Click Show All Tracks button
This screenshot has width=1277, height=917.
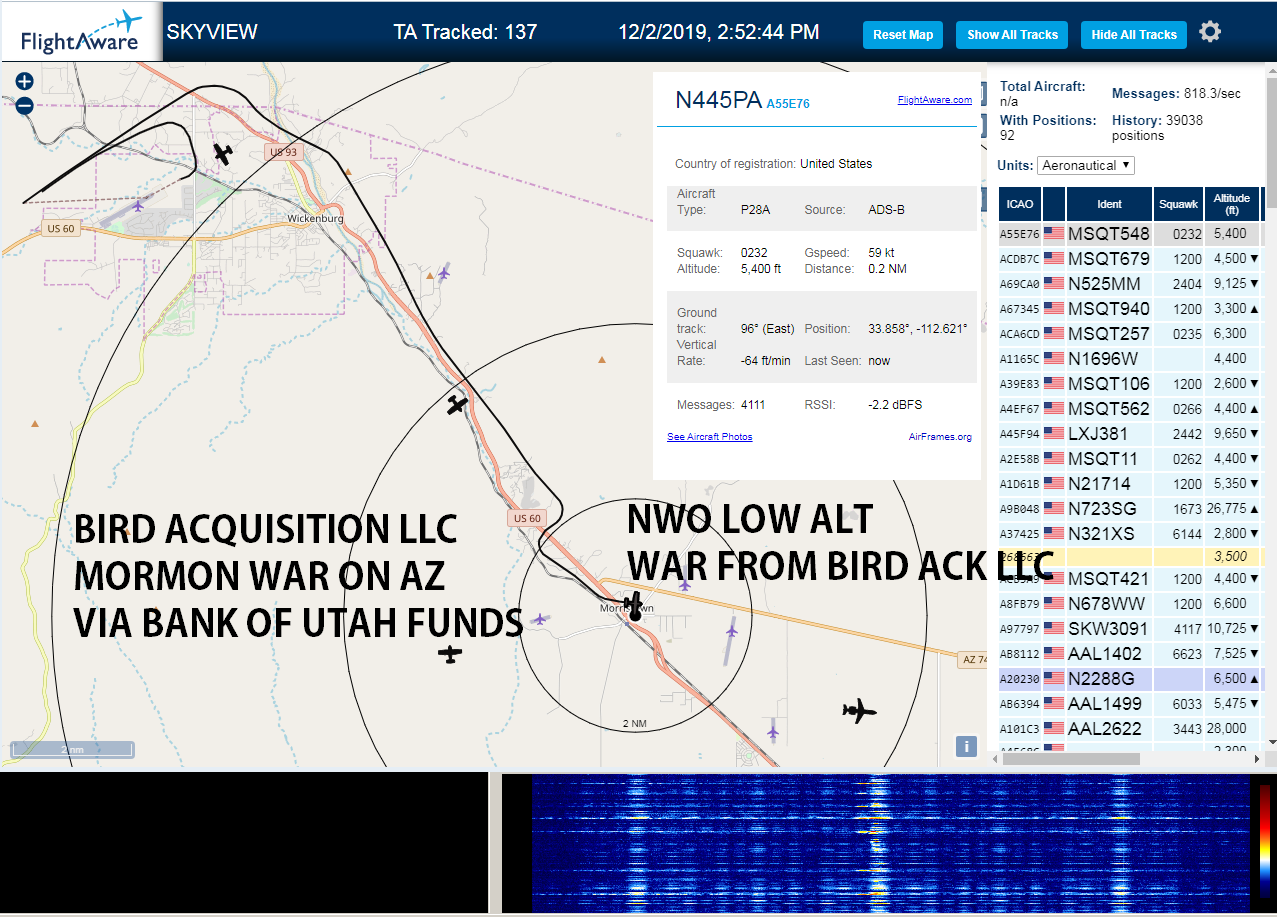(x=1012, y=35)
